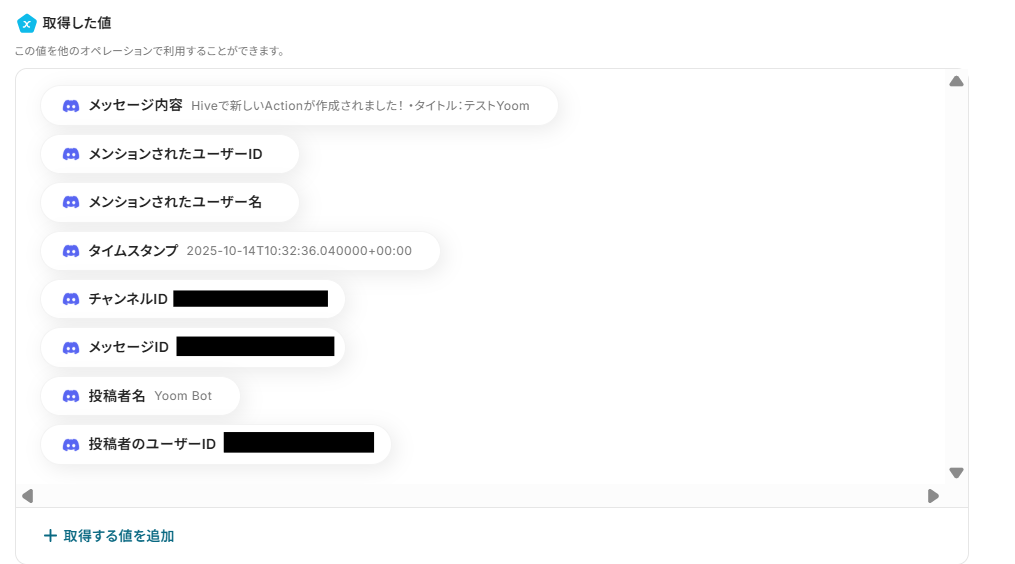Select the チャンネルID value pill

193,299
